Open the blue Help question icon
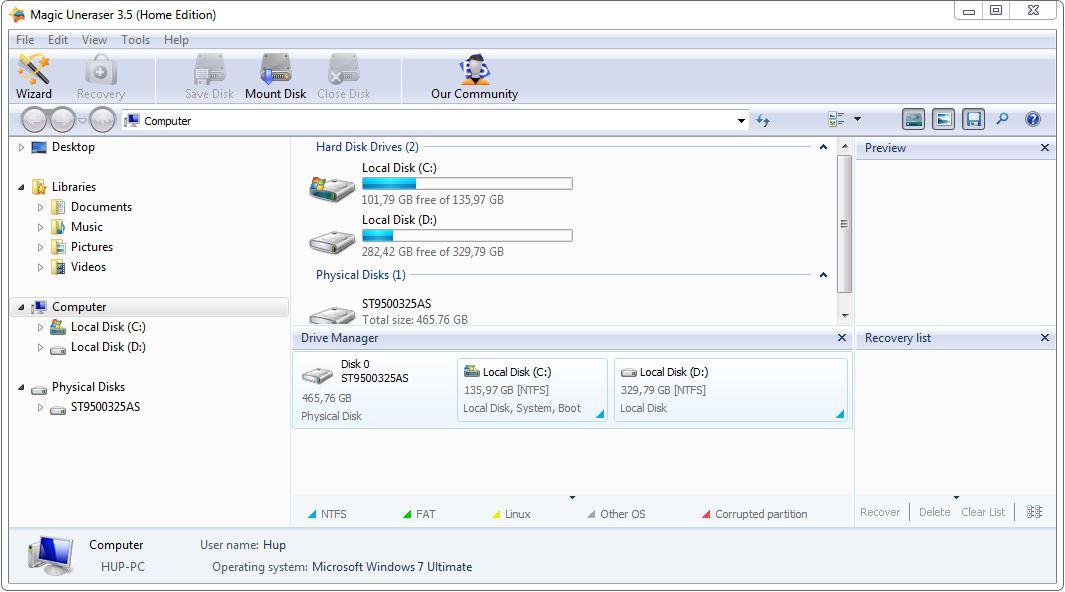1065x592 pixels. [1032, 119]
